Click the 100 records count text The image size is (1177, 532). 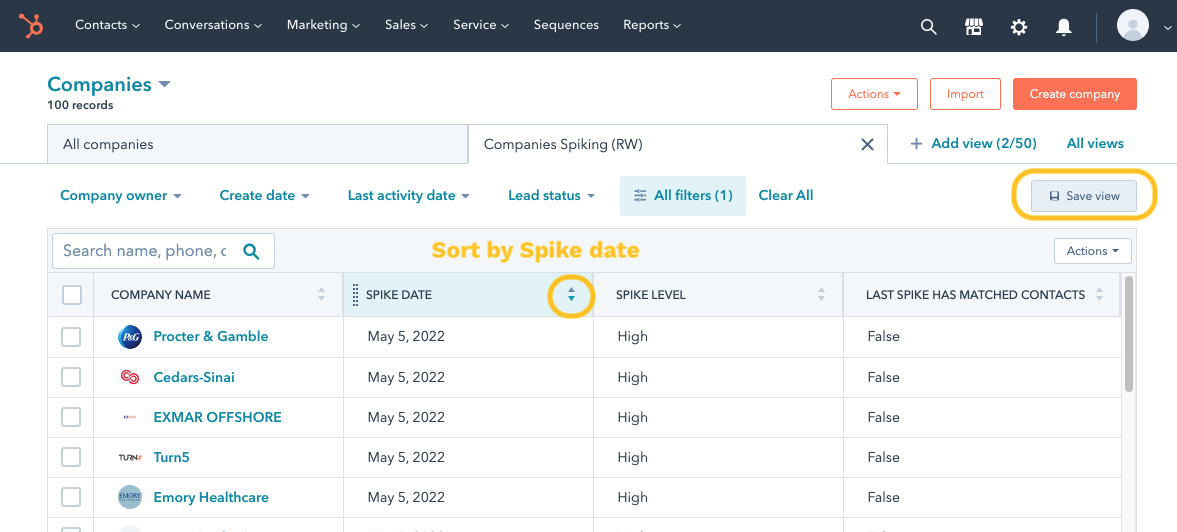(x=80, y=106)
